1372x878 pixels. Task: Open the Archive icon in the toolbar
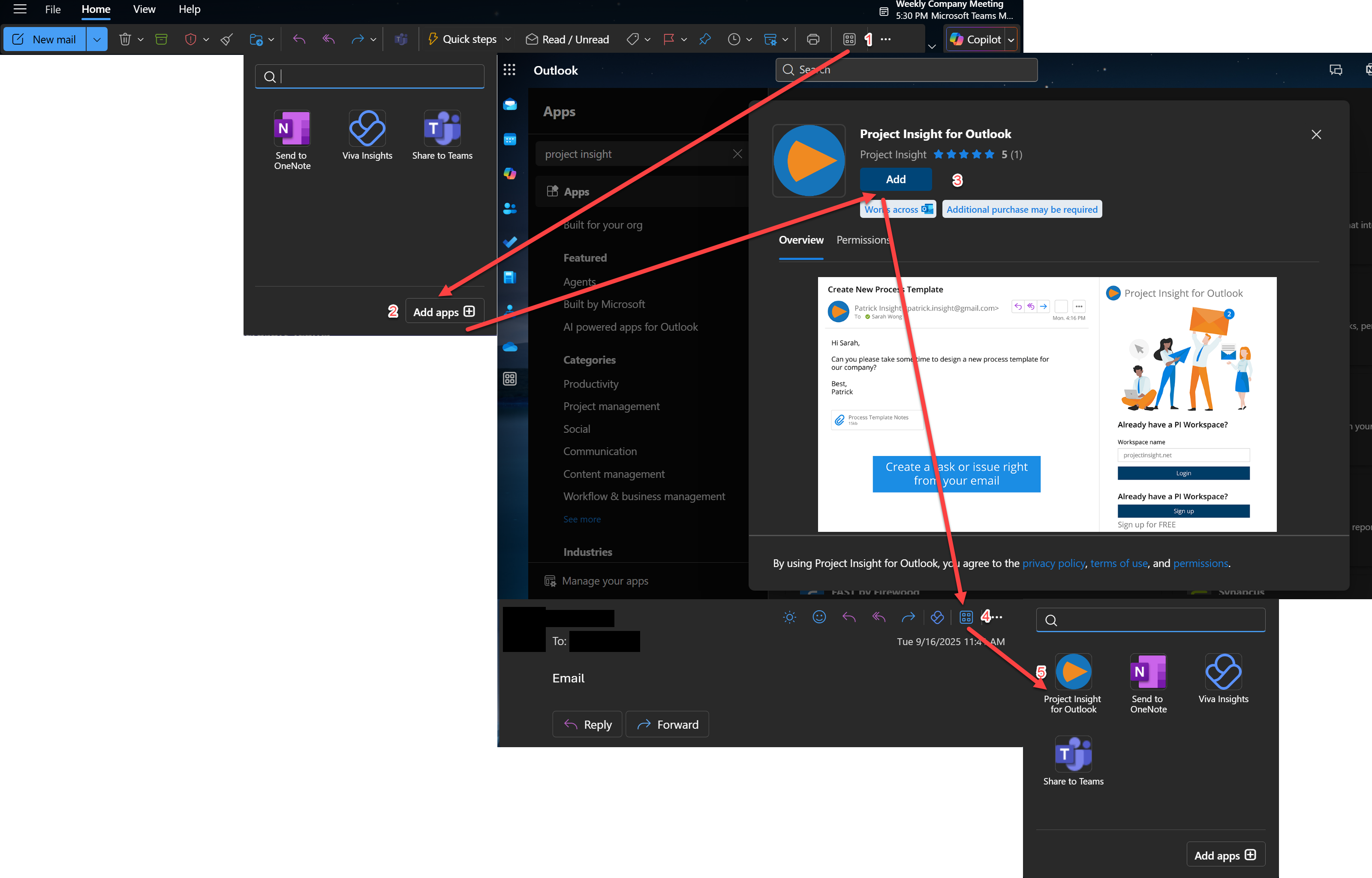point(161,39)
